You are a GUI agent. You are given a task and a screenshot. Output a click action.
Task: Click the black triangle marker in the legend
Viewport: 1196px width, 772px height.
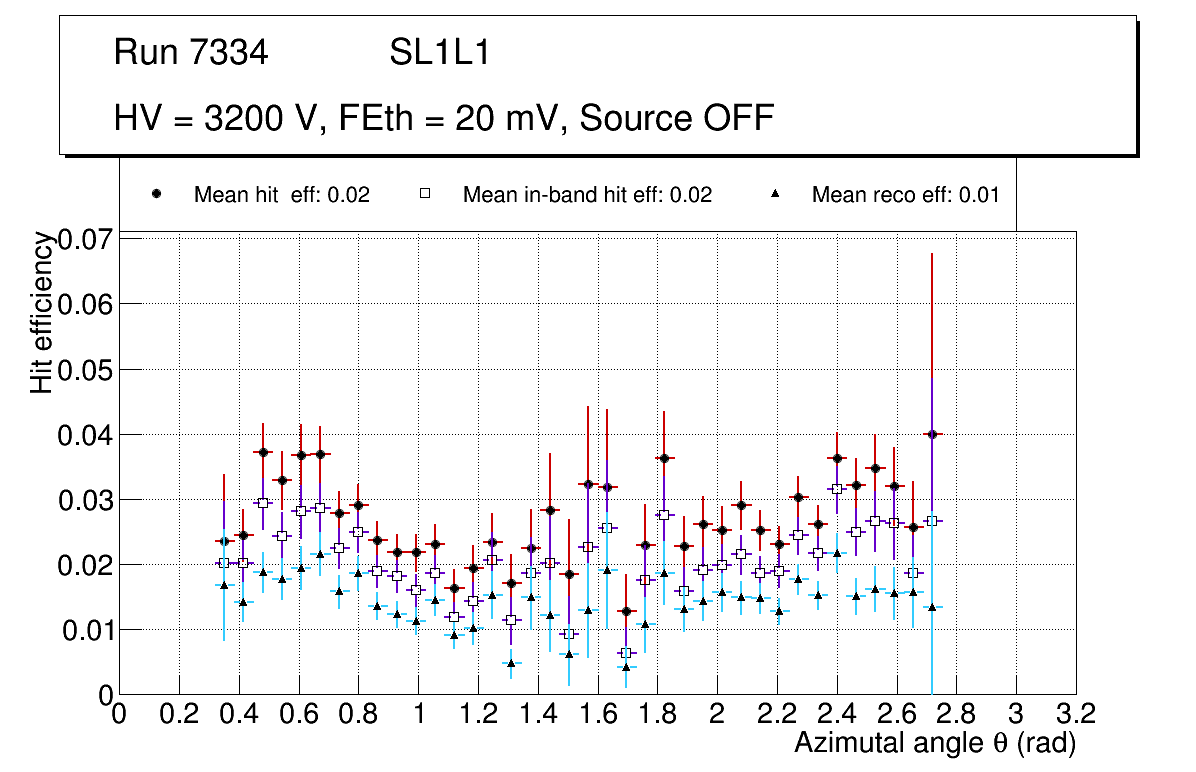tap(775, 194)
